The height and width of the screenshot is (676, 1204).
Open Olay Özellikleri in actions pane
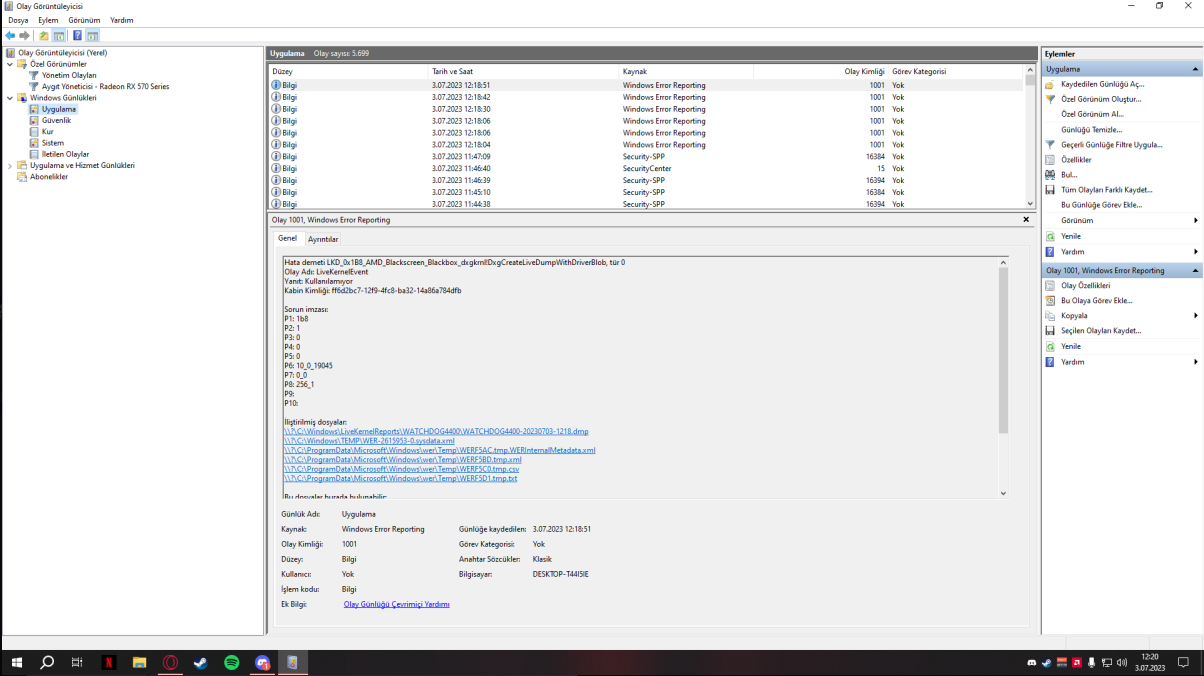pyautogui.click(x=1085, y=285)
